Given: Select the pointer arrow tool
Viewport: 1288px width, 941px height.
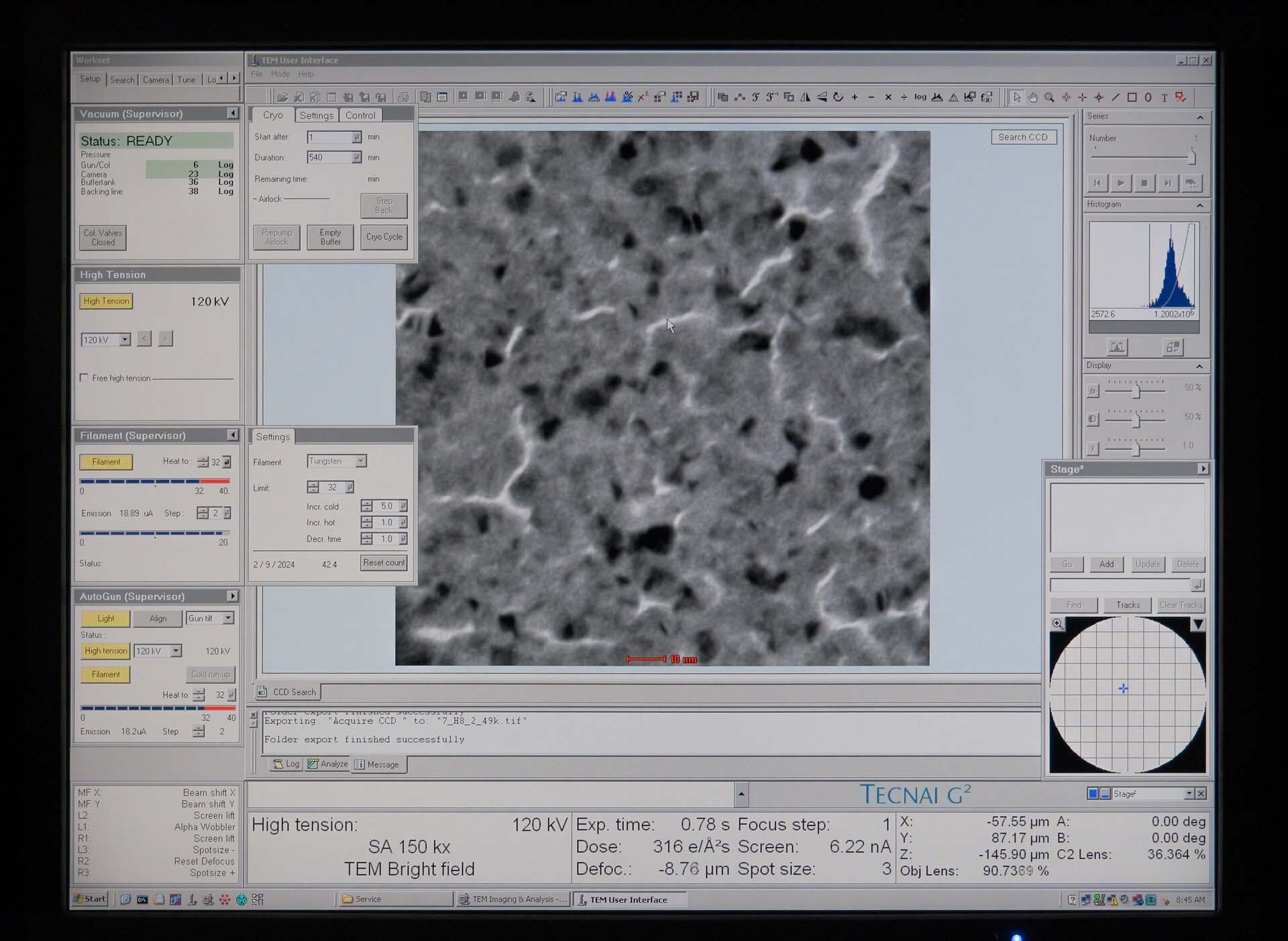Looking at the screenshot, I should (x=1017, y=97).
